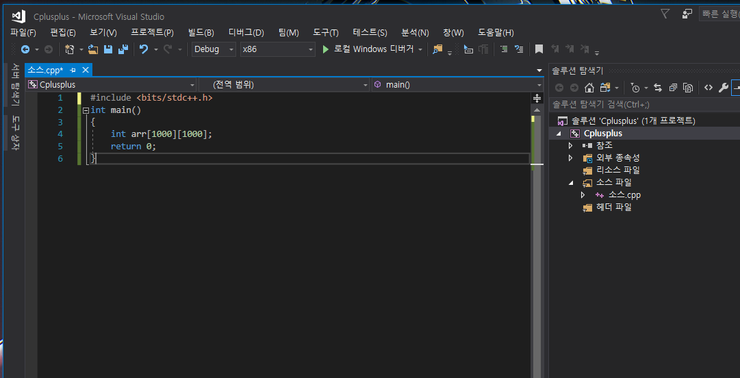Screen dimensions: 740x378
Task: Open Properties with the wrench icon
Action: [x=723, y=88]
